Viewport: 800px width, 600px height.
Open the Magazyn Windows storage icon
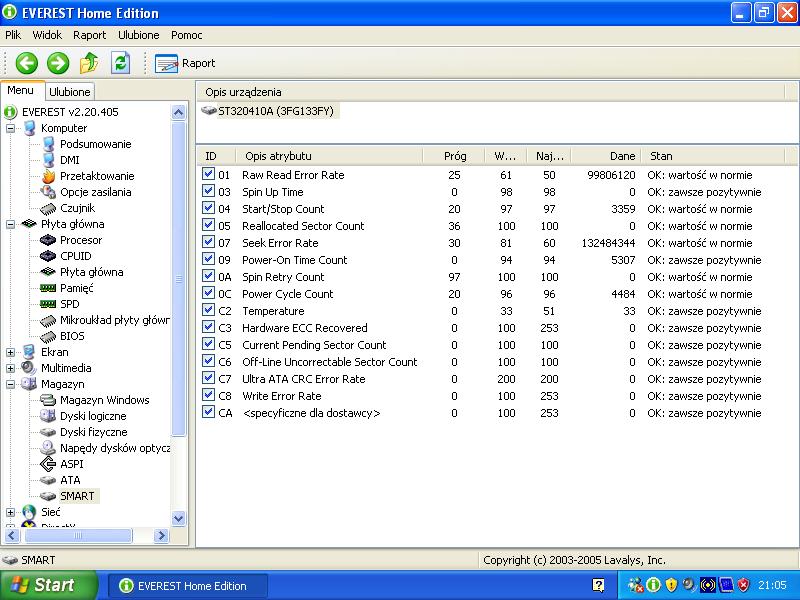(x=48, y=400)
